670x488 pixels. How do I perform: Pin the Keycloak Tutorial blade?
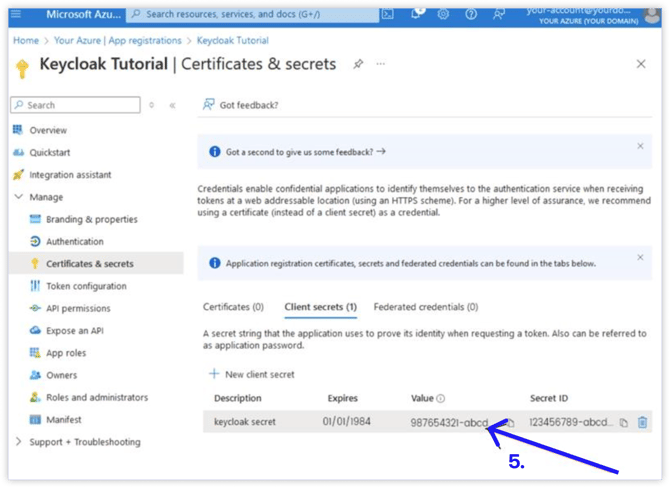(x=358, y=64)
